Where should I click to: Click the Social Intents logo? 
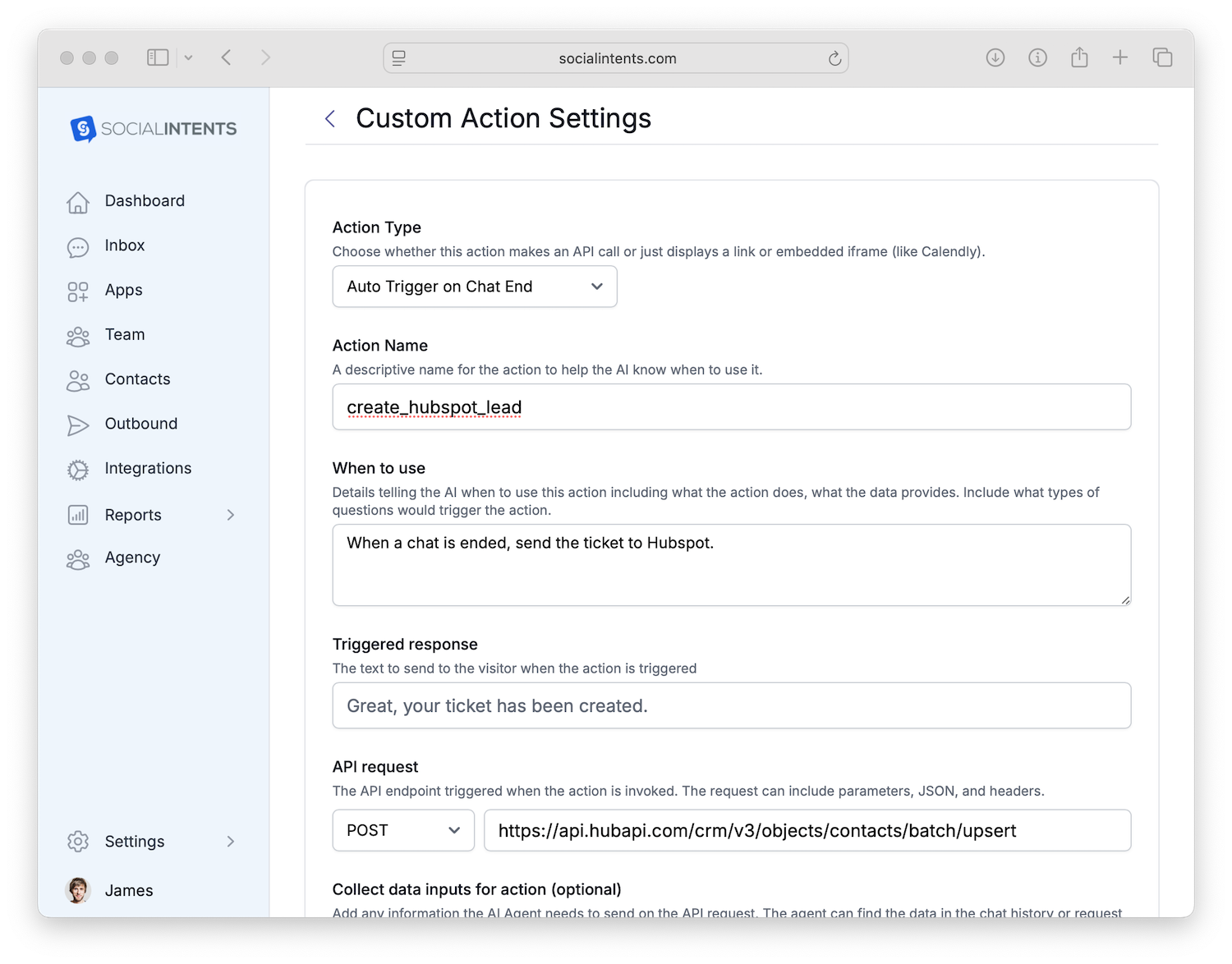152,129
